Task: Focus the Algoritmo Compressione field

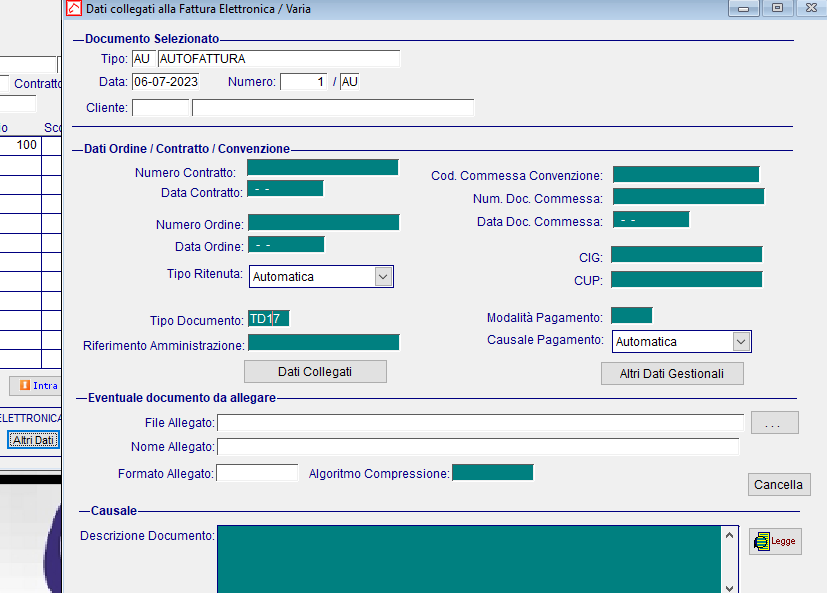Action: click(x=493, y=472)
